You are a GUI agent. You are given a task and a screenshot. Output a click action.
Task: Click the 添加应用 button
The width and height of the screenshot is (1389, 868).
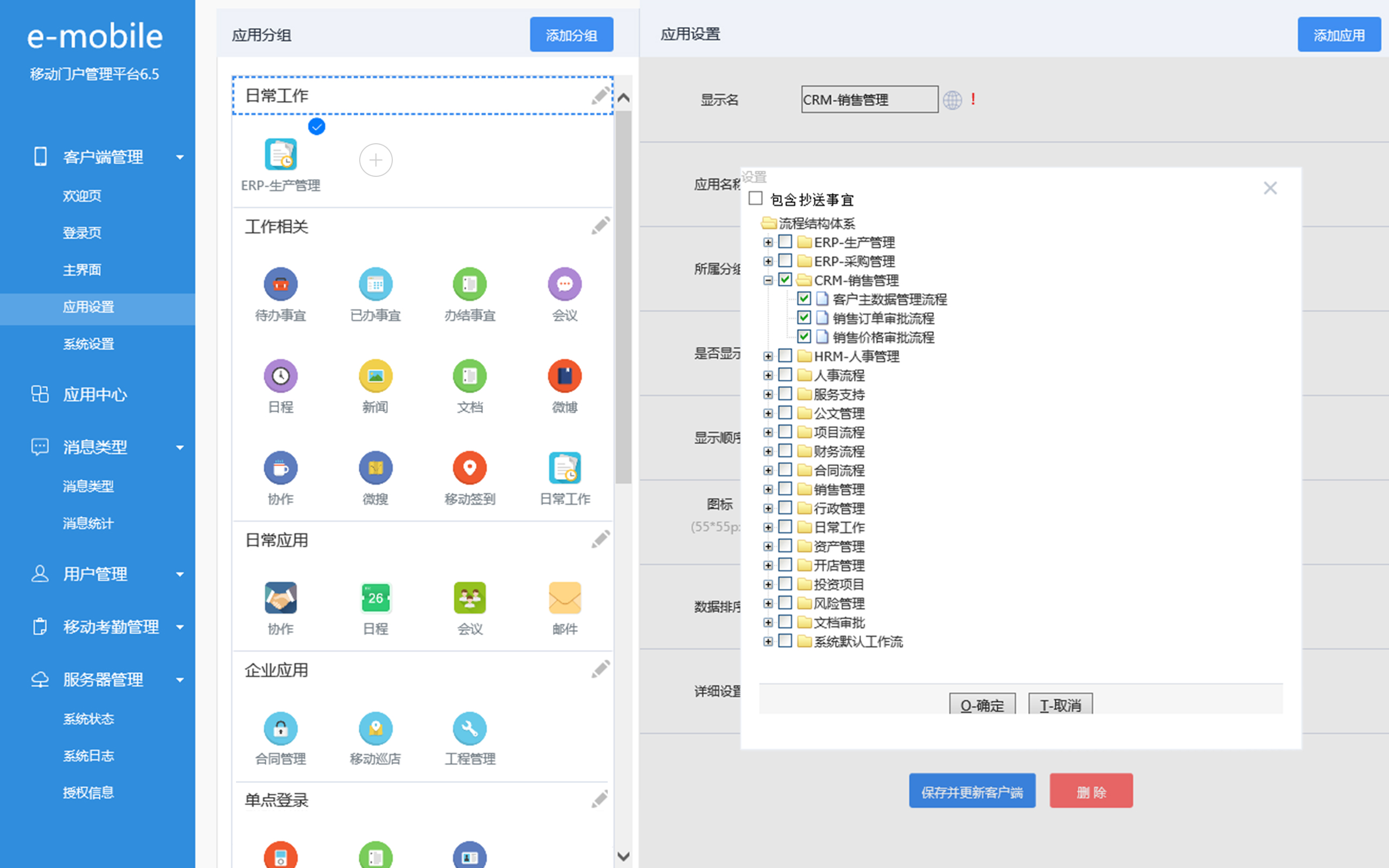[x=1339, y=34]
